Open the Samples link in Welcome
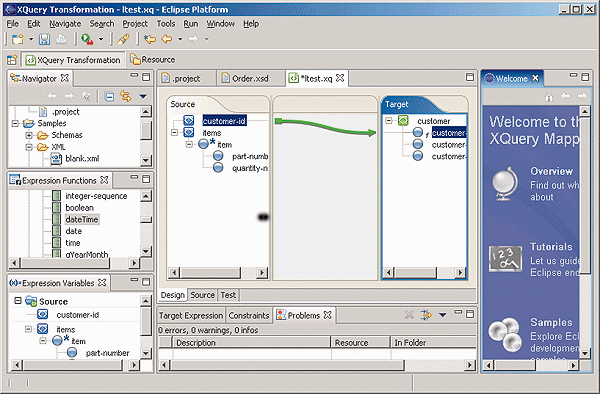600x394 pixels. click(x=551, y=322)
